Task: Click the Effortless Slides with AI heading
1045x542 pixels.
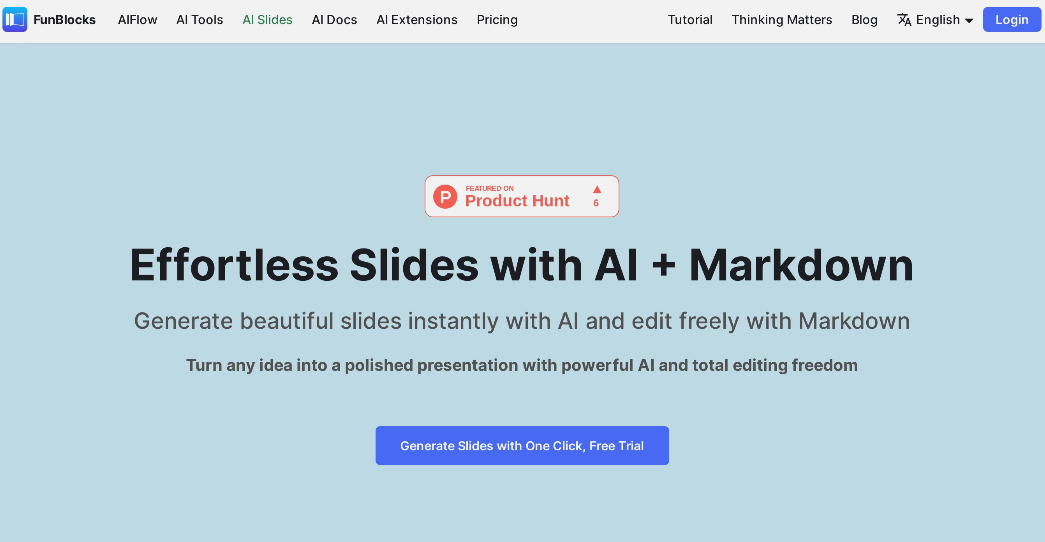Action: (x=521, y=265)
